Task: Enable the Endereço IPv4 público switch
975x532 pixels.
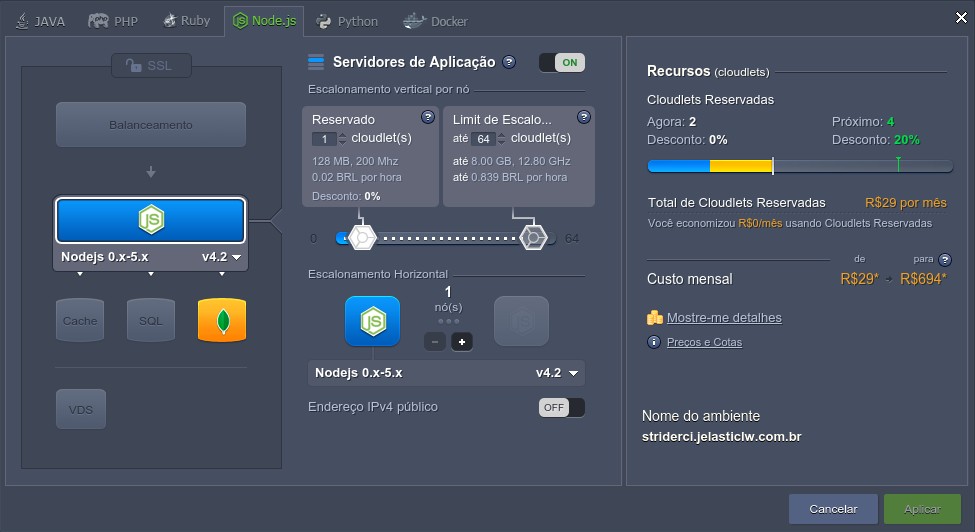Action: pos(562,408)
